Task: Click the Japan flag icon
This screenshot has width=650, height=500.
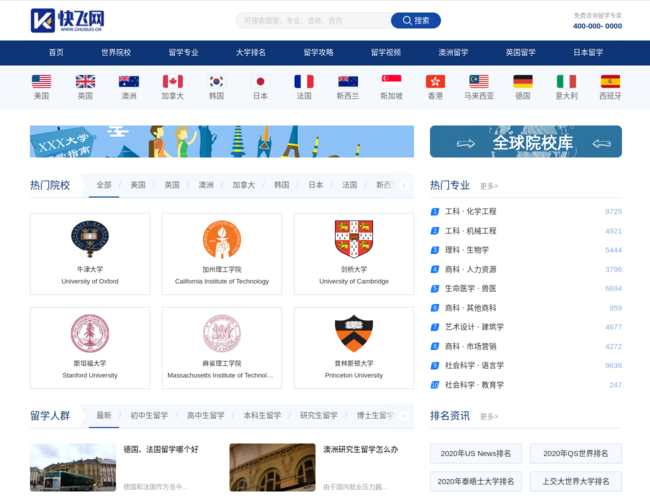Action: (x=260, y=82)
